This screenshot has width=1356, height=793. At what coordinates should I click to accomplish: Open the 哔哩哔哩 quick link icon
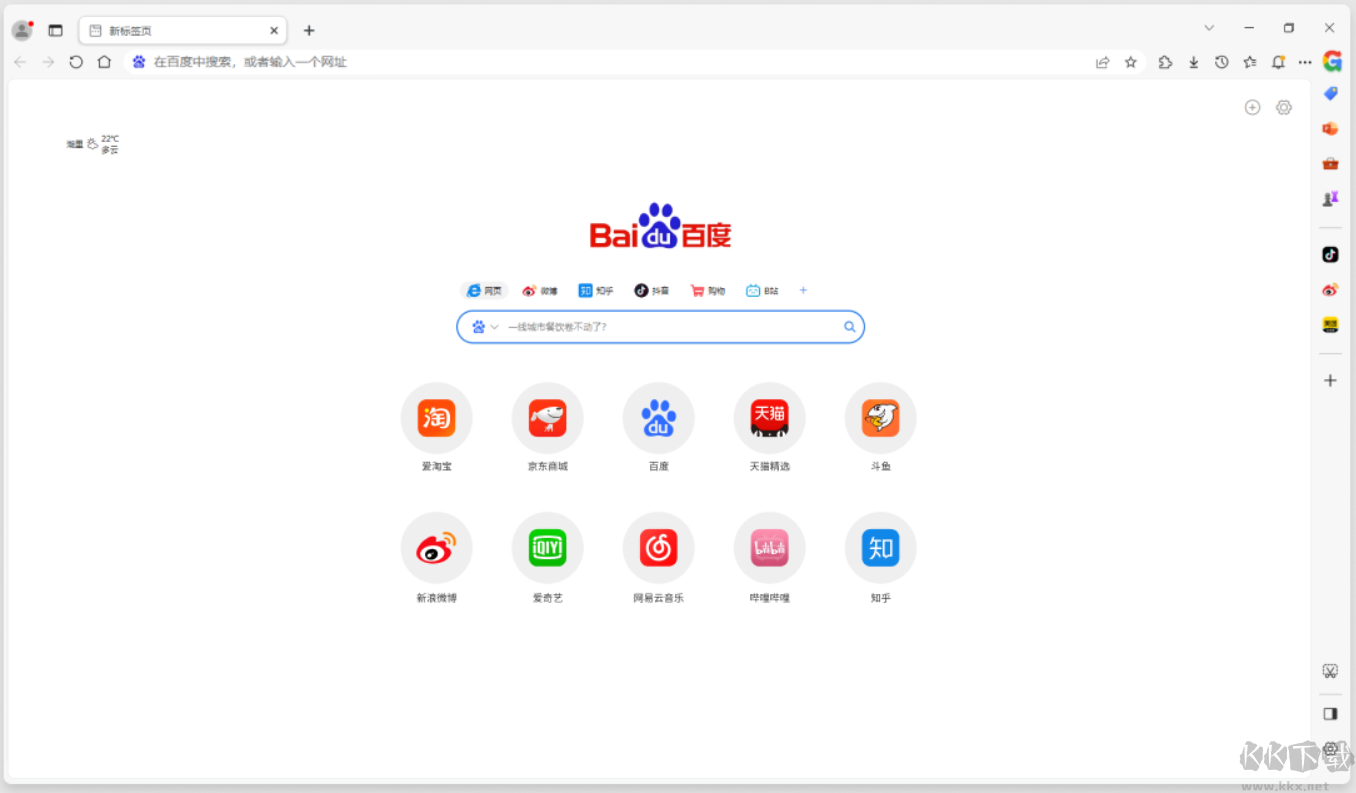click(769, 548)
